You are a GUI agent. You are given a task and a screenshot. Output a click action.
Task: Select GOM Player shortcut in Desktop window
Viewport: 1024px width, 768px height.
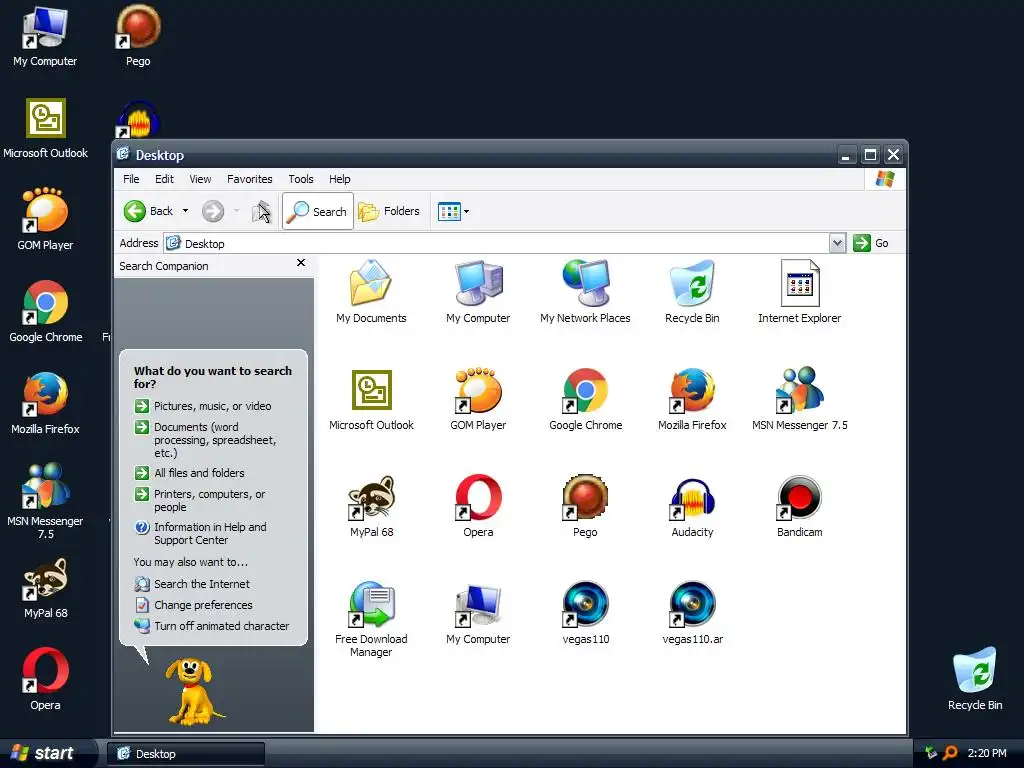pyautogui.click(x=478, y=390)
